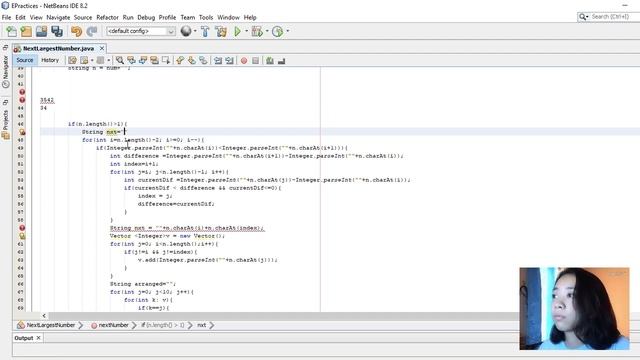Click the Find Selection magnifier icon
This screenshot has height=360, width=640.
coord(120,60)
